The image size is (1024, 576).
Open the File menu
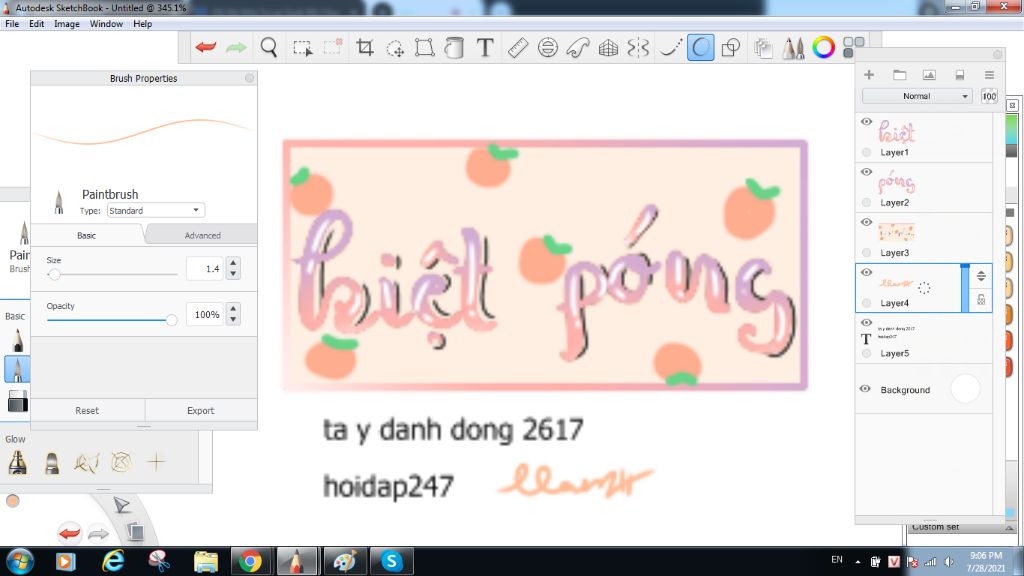[12, 24]
